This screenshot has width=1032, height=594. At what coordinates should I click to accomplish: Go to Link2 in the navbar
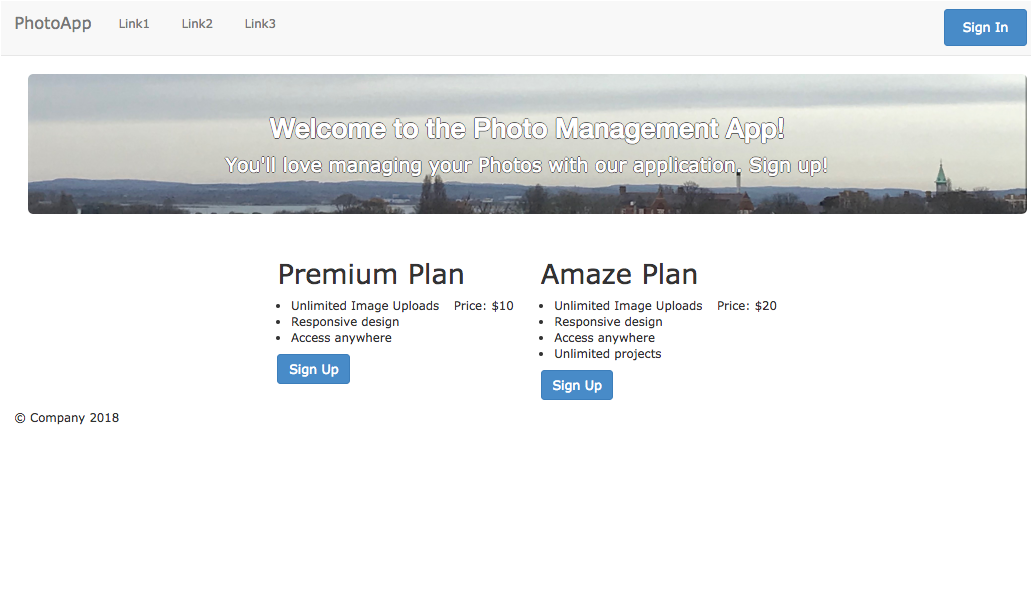coord(197,24)
